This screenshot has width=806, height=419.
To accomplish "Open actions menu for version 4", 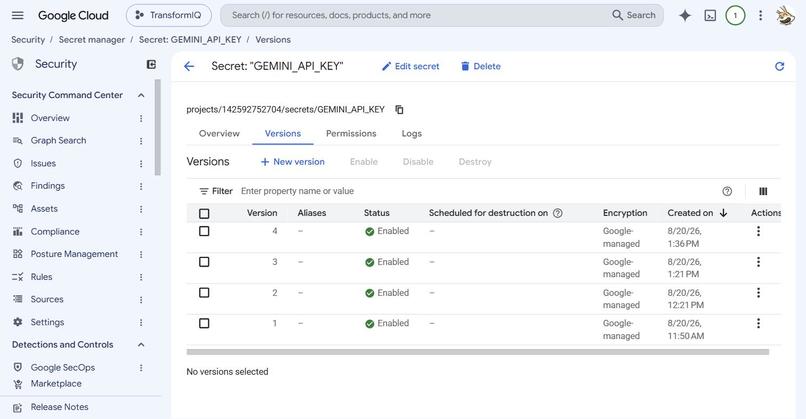I will 758,231.
